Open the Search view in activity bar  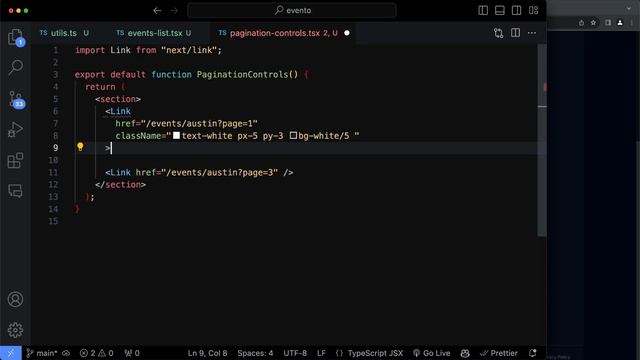[16, 68]
